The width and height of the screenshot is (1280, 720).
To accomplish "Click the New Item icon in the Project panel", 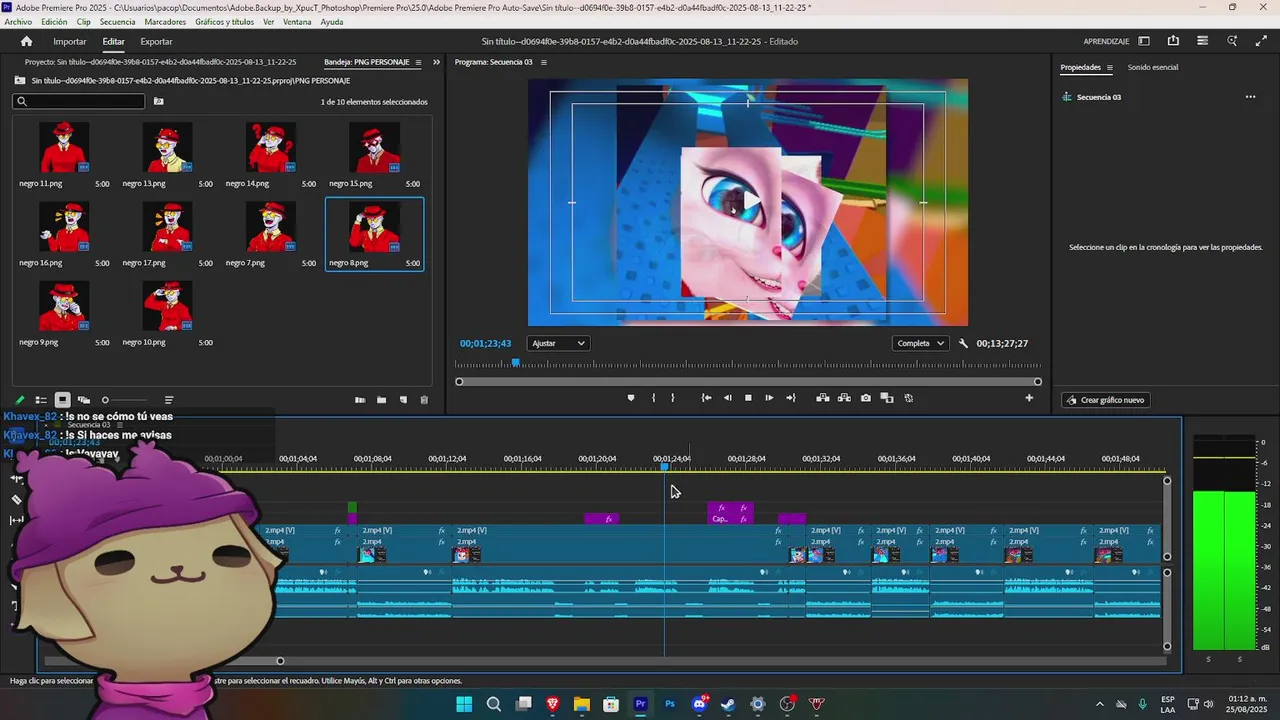I will (403, 400).
